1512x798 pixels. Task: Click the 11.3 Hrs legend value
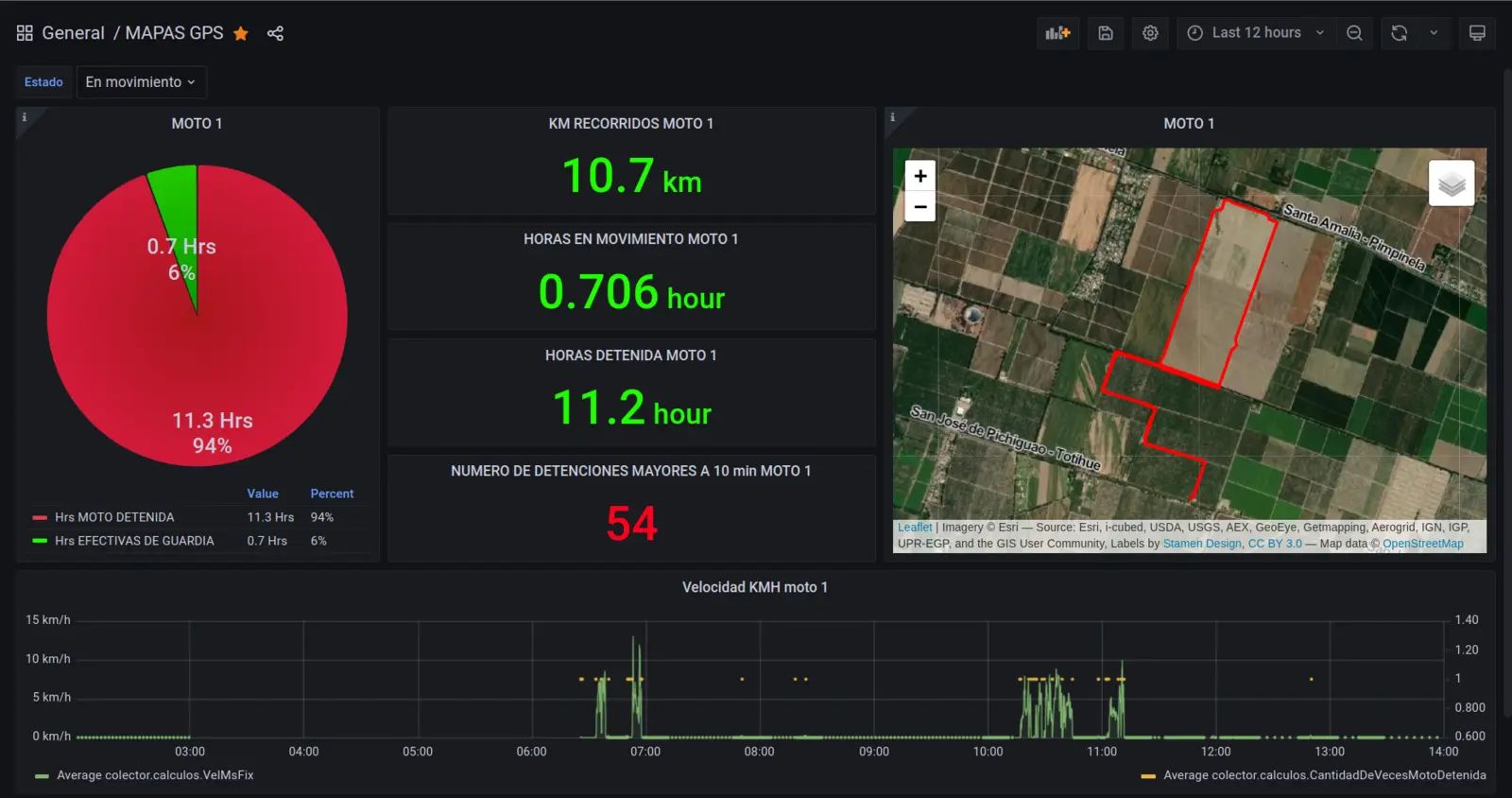coord(270,517)
